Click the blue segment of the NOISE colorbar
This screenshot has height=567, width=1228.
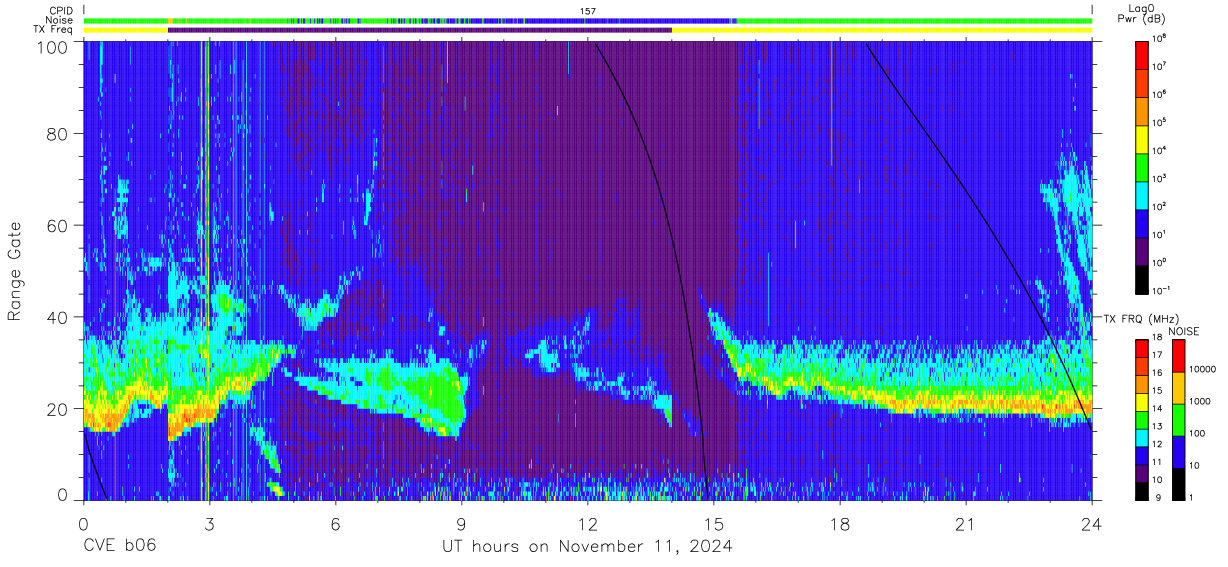click(1178, 452)
